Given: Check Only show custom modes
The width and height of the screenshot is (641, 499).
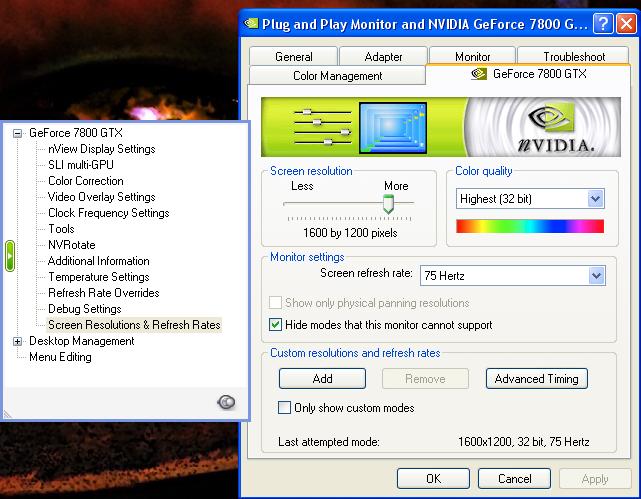Looking at the screenshot, I should (x=284, y=408).
